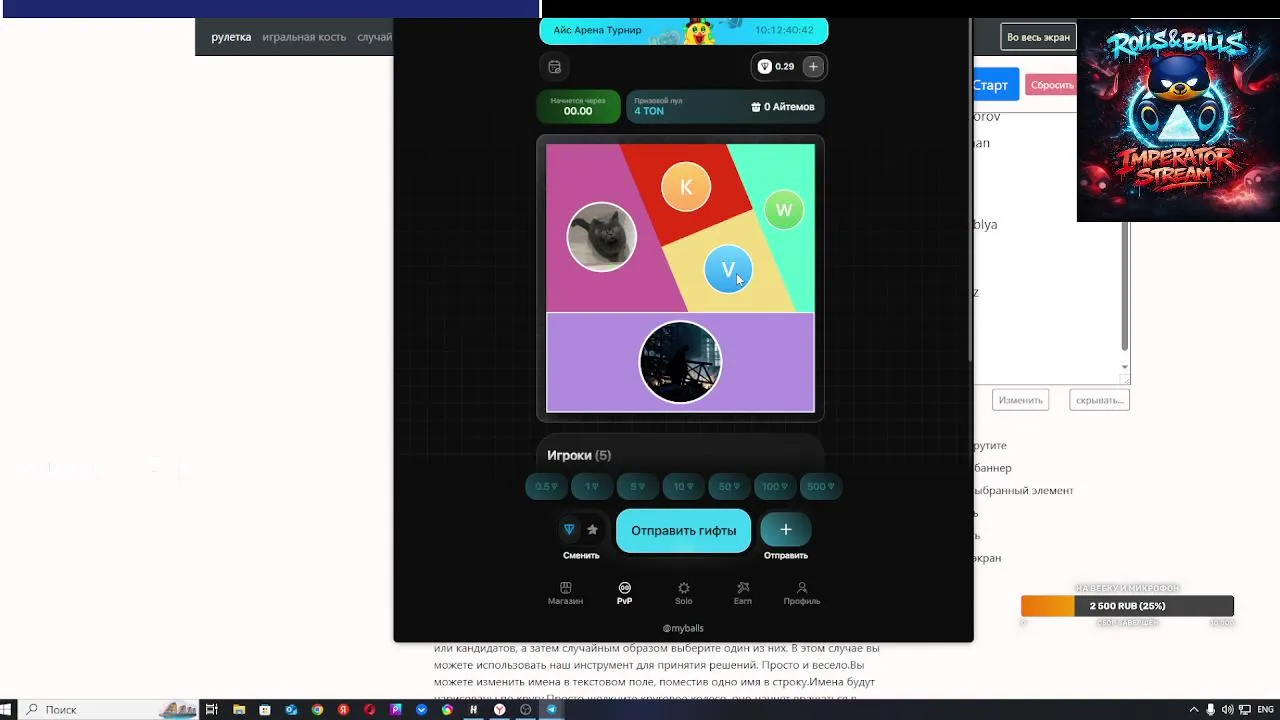1280x720 pixels.
Task: Open the Магазин tab
Action: point(565,593)
